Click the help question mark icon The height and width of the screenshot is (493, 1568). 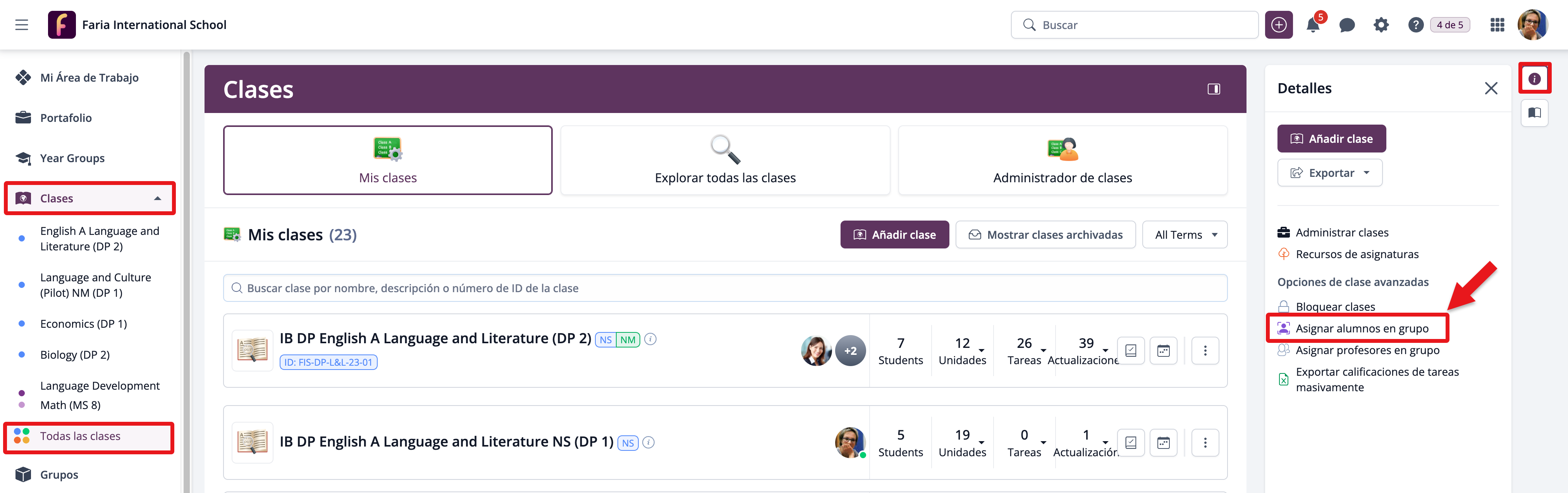(x=1415, y=25)
